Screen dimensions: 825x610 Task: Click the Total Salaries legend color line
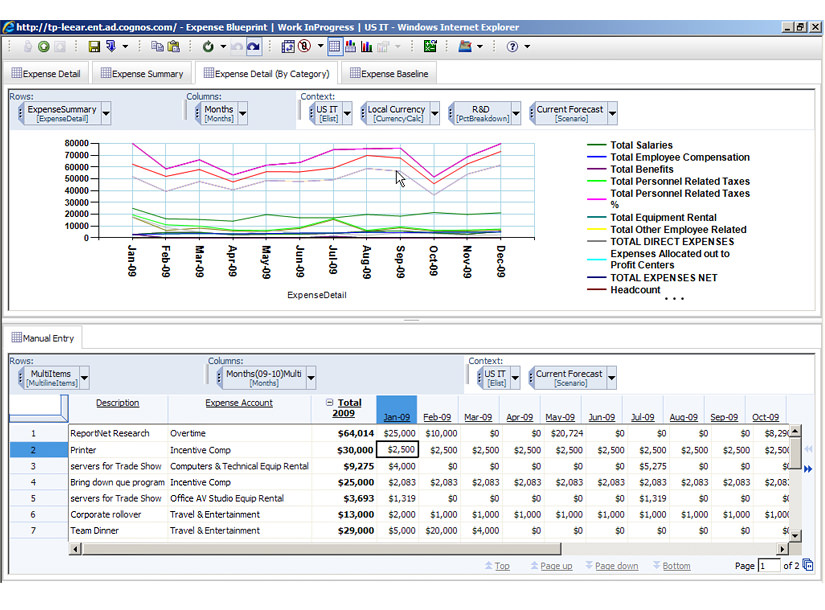tap(596, 145)
